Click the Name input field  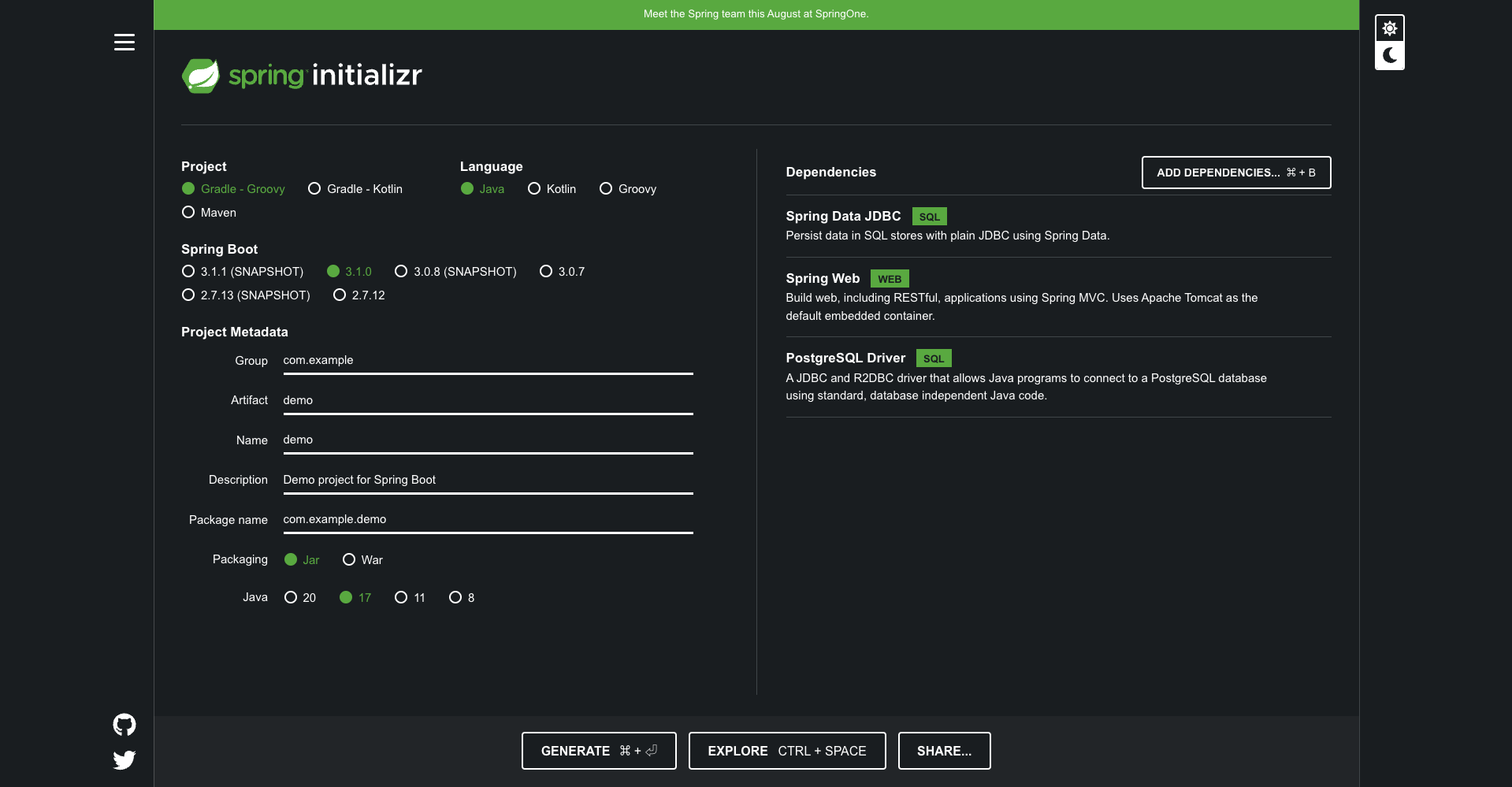[x=488, y=440]
